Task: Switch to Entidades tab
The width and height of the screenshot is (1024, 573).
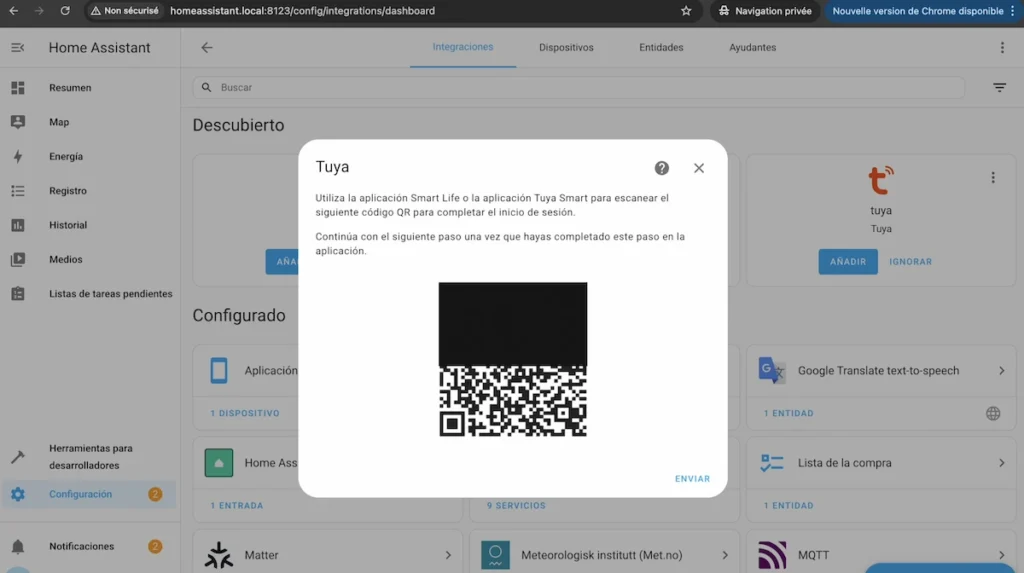Action: [x=661, y=47]
